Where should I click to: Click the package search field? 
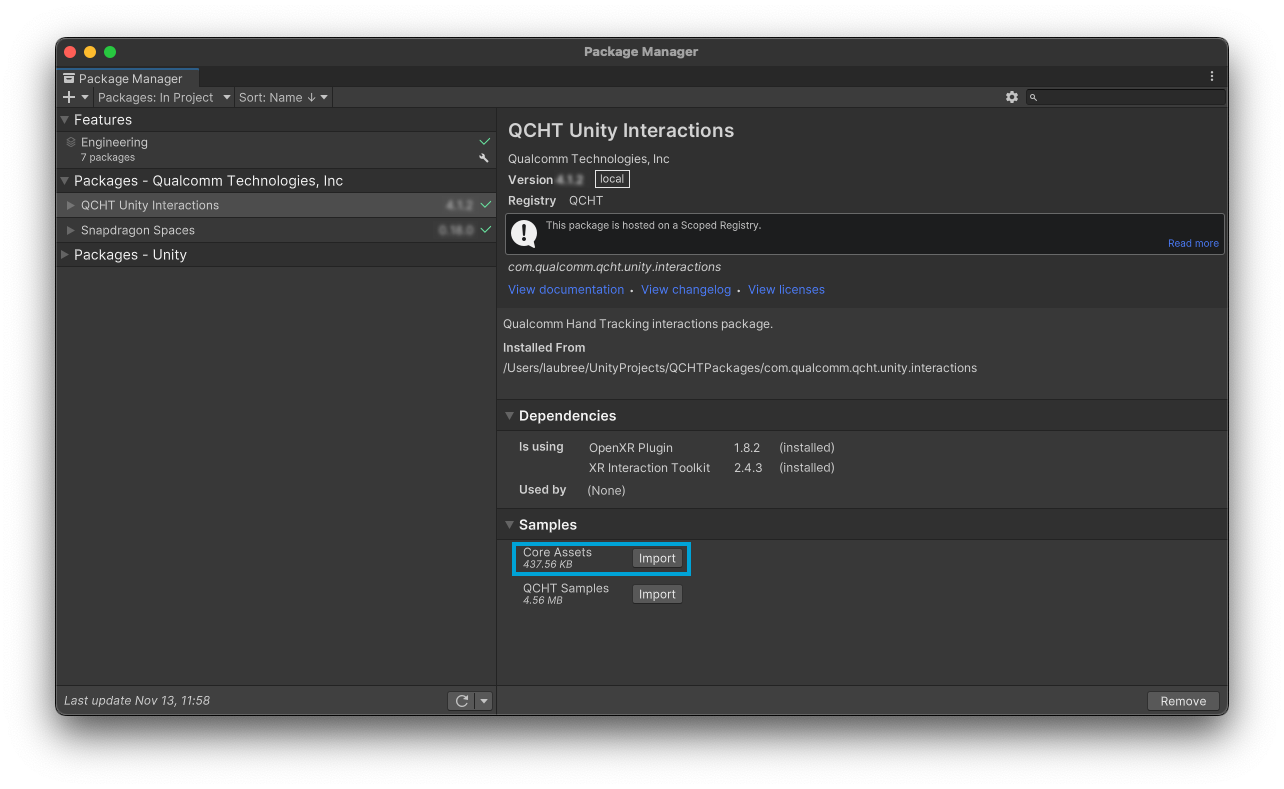[1125, 97]
